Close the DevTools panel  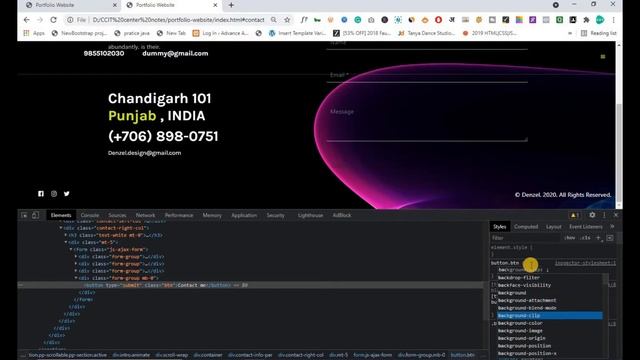616,215
